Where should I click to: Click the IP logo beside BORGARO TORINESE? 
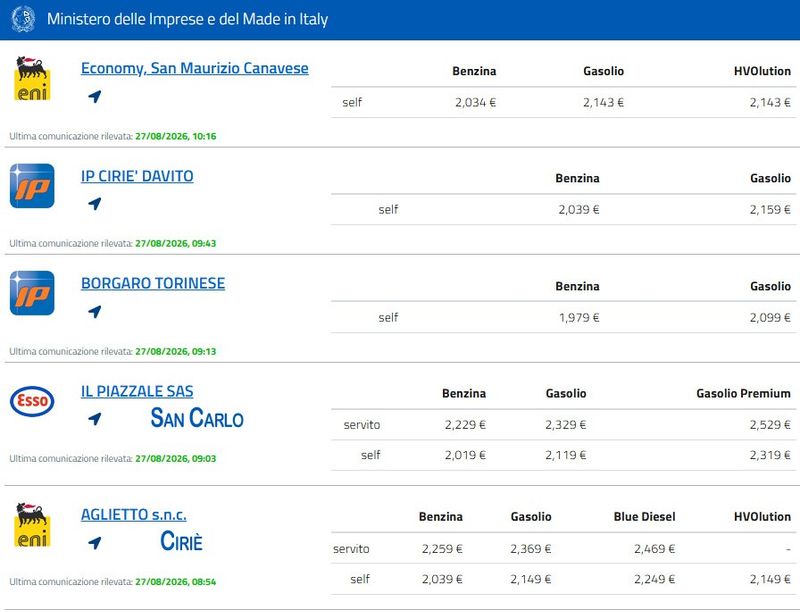pyautogui.click(x=32, y=293)
